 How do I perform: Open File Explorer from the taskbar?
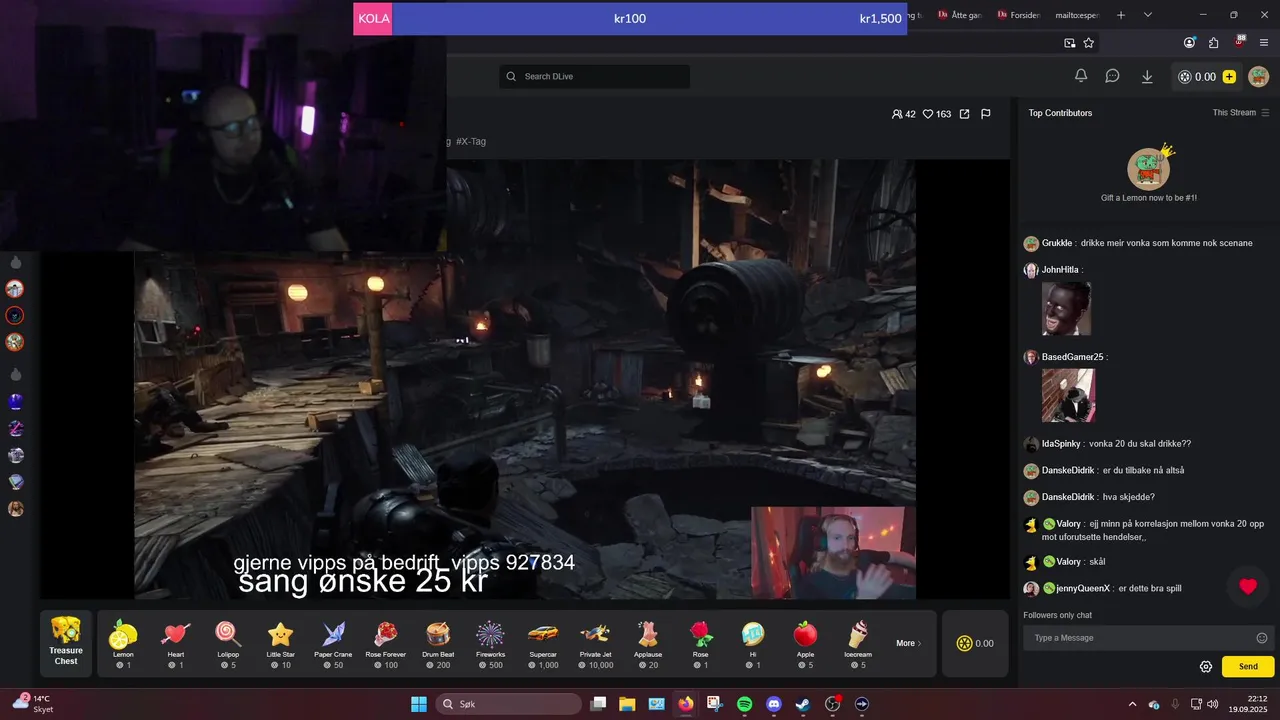627,704
